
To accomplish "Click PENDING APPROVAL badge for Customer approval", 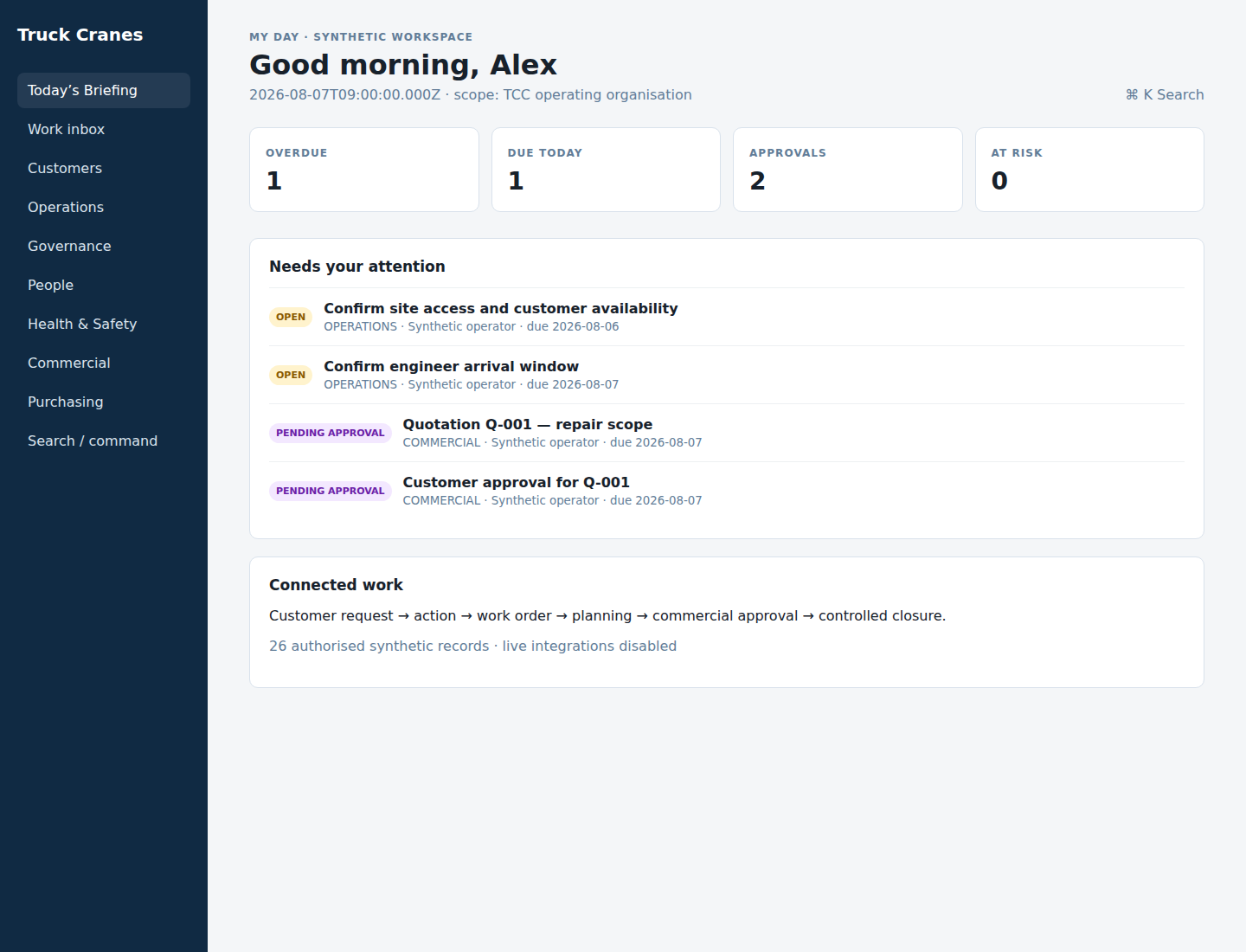I will point(331,491).
